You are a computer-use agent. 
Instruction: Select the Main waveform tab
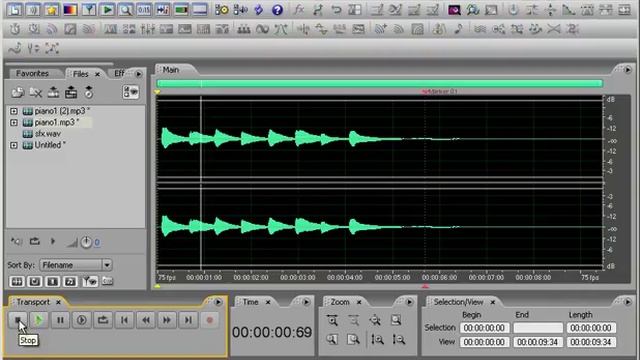tap(171, 70)
